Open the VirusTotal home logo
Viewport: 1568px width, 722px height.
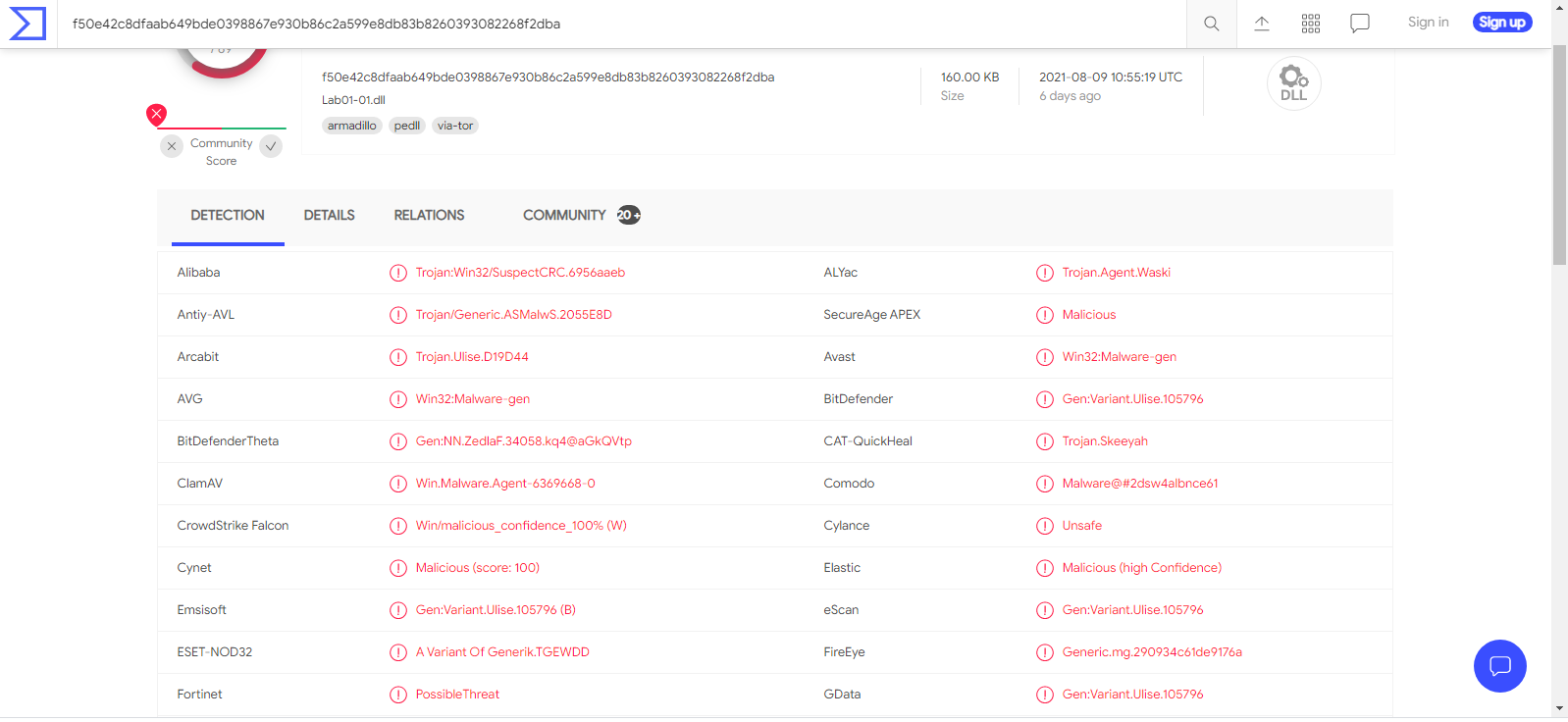(x=27, y=23)
